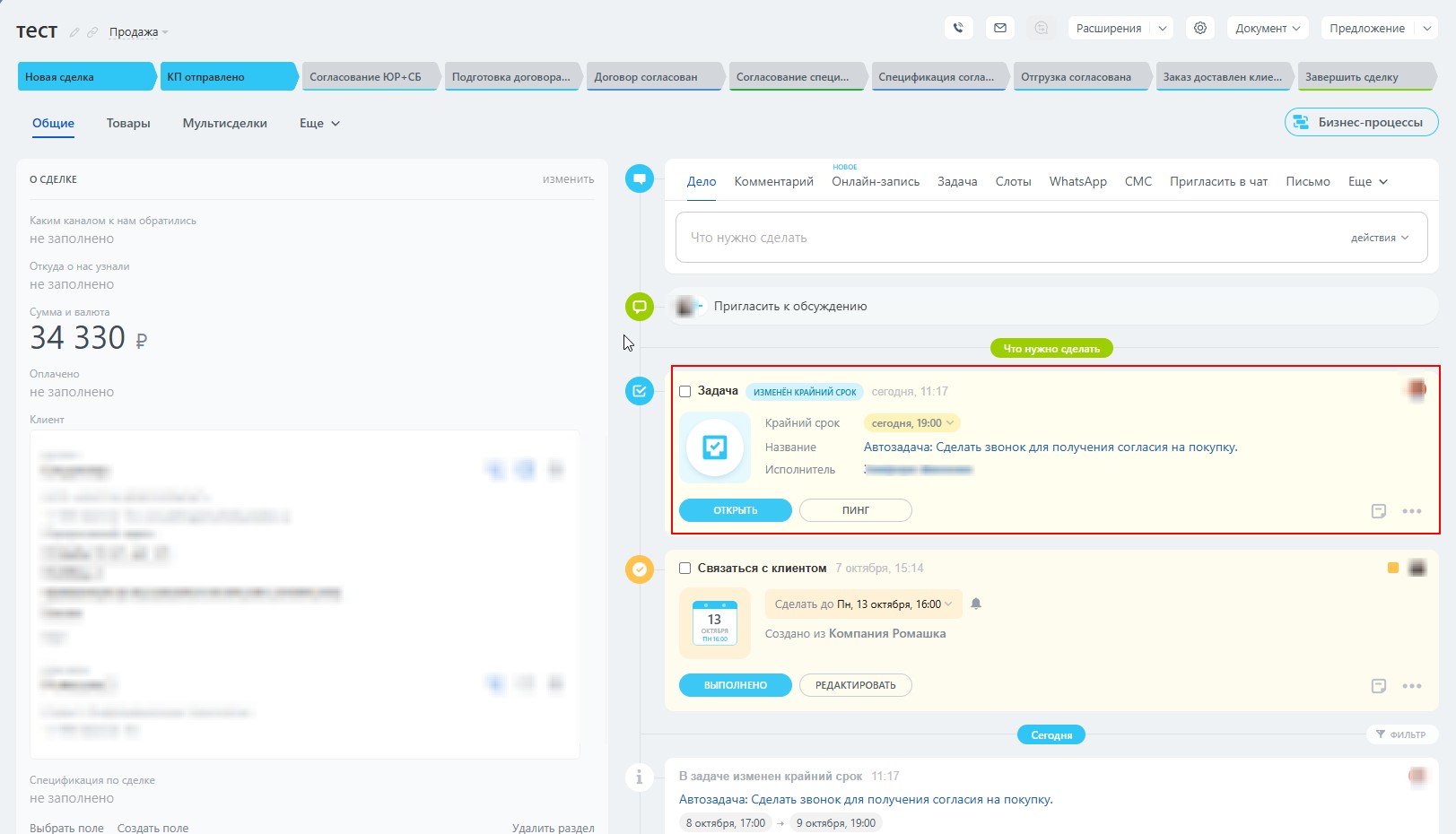Change deadline сегодня, 19:00 dropdown
1456x834 pixels.
click(x=912, y=423)
